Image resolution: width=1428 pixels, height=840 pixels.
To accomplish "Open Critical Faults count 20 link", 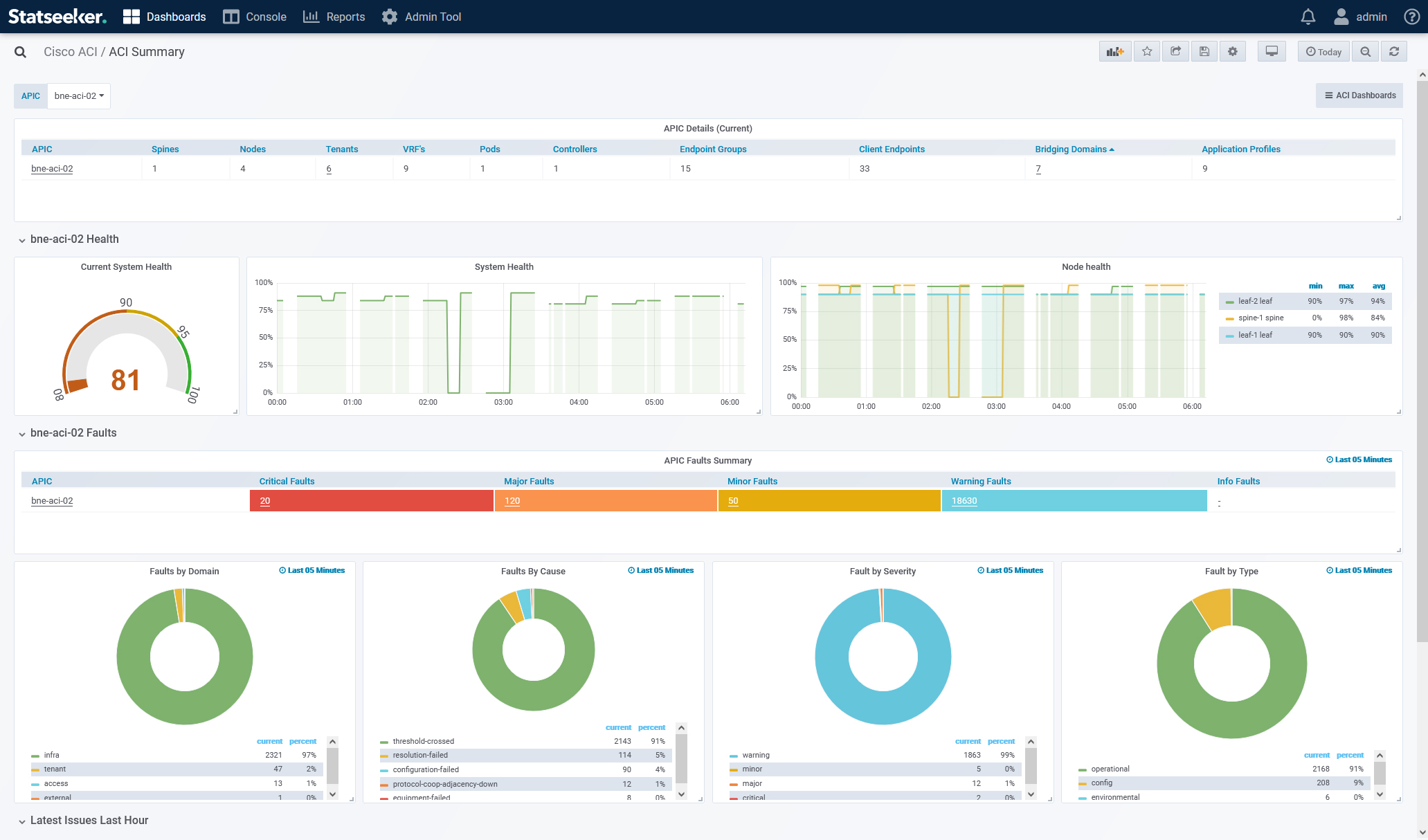I will pos(265,501).
